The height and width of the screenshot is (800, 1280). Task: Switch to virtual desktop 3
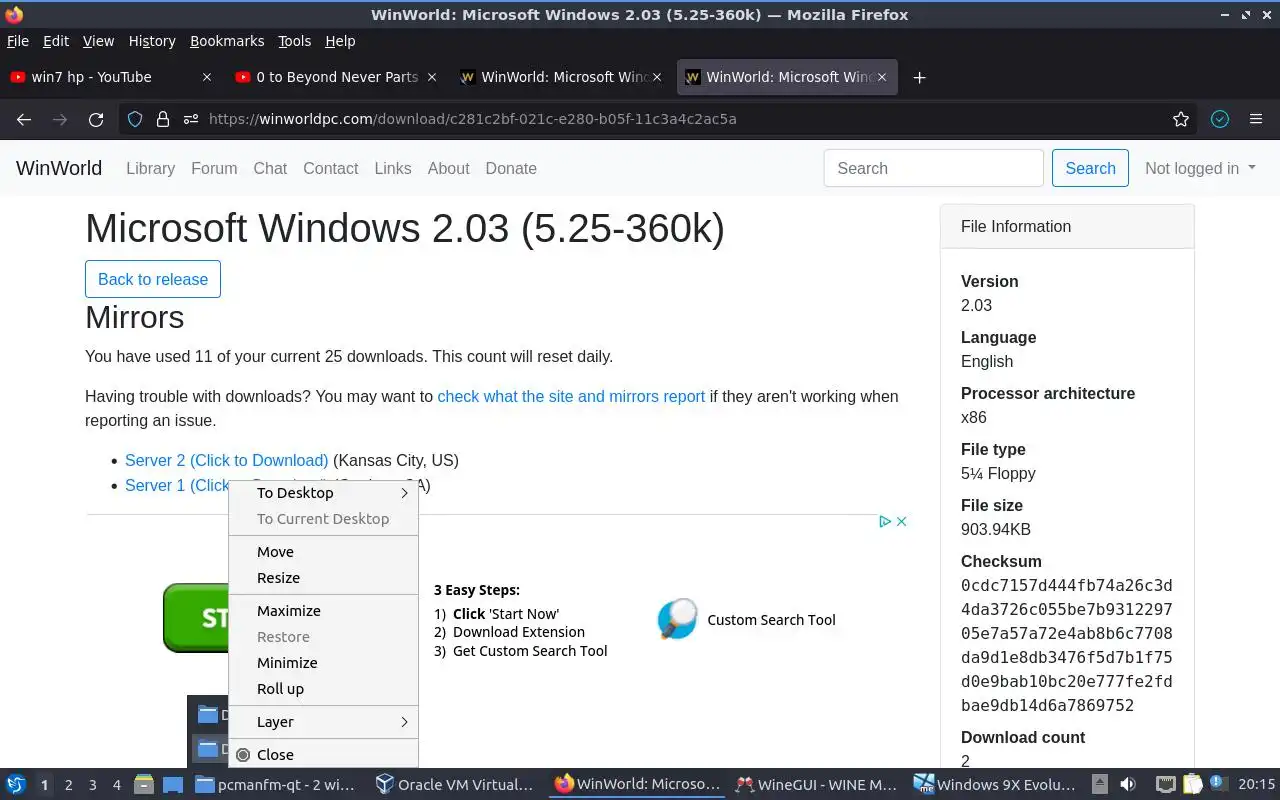[92, 785]
